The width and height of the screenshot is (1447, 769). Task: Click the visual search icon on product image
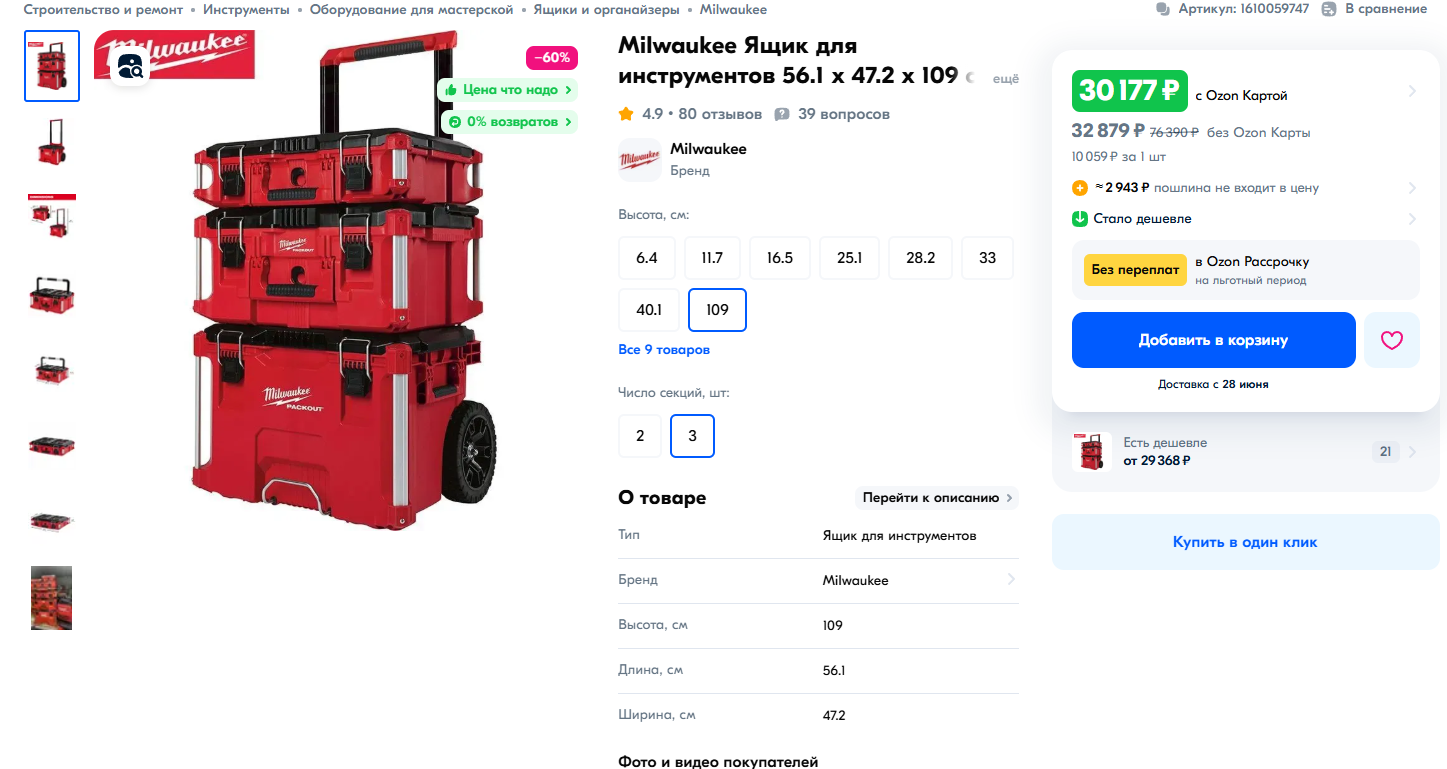131,67
